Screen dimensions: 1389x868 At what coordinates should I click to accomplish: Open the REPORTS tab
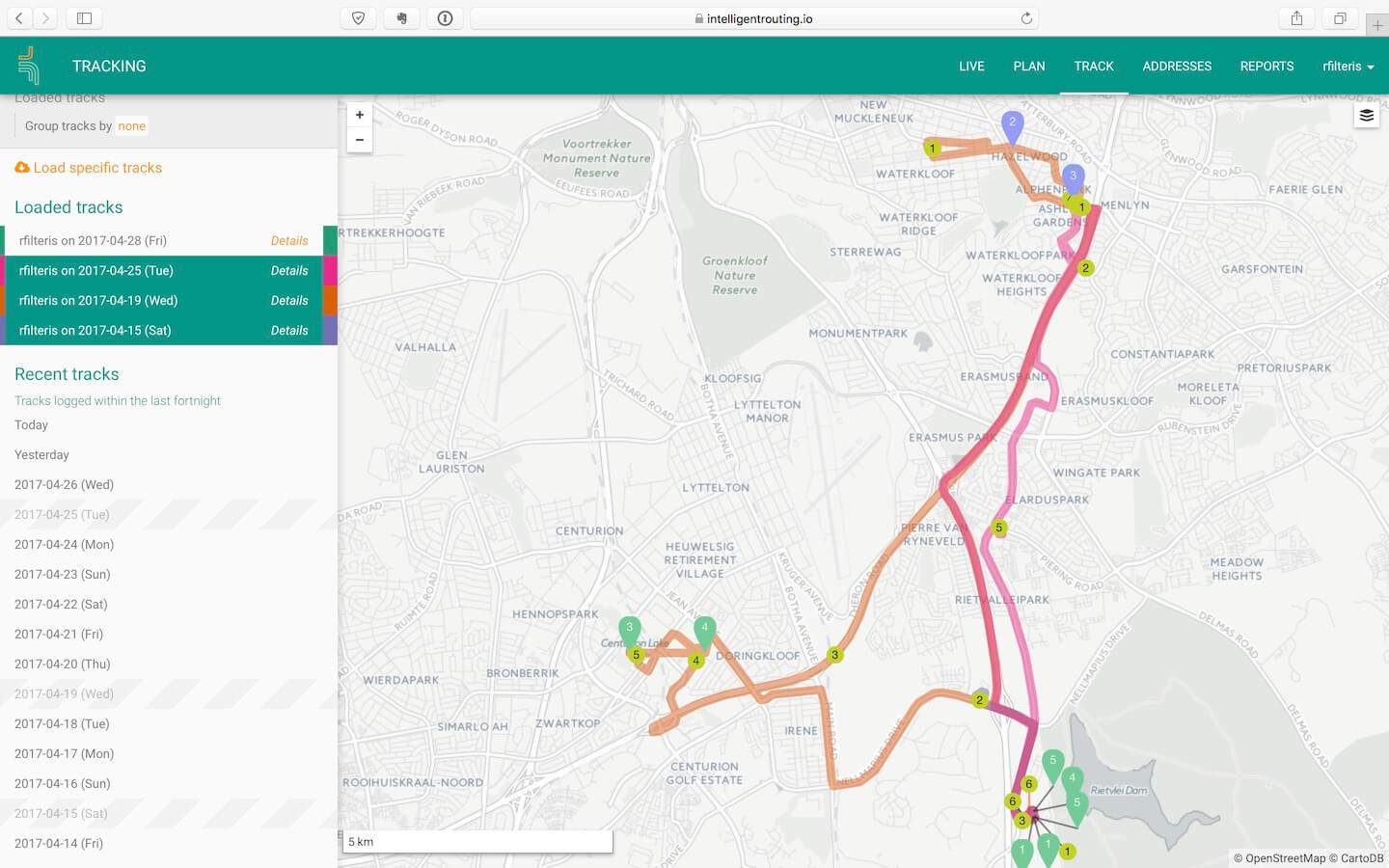coord(1266,67)
